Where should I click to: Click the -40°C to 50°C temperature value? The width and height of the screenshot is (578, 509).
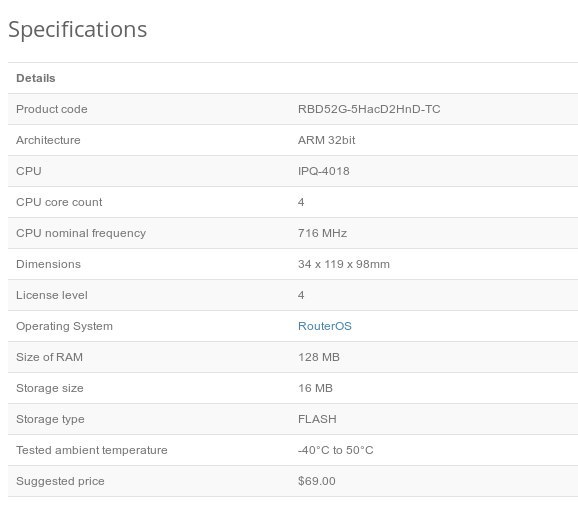point(335,450)
